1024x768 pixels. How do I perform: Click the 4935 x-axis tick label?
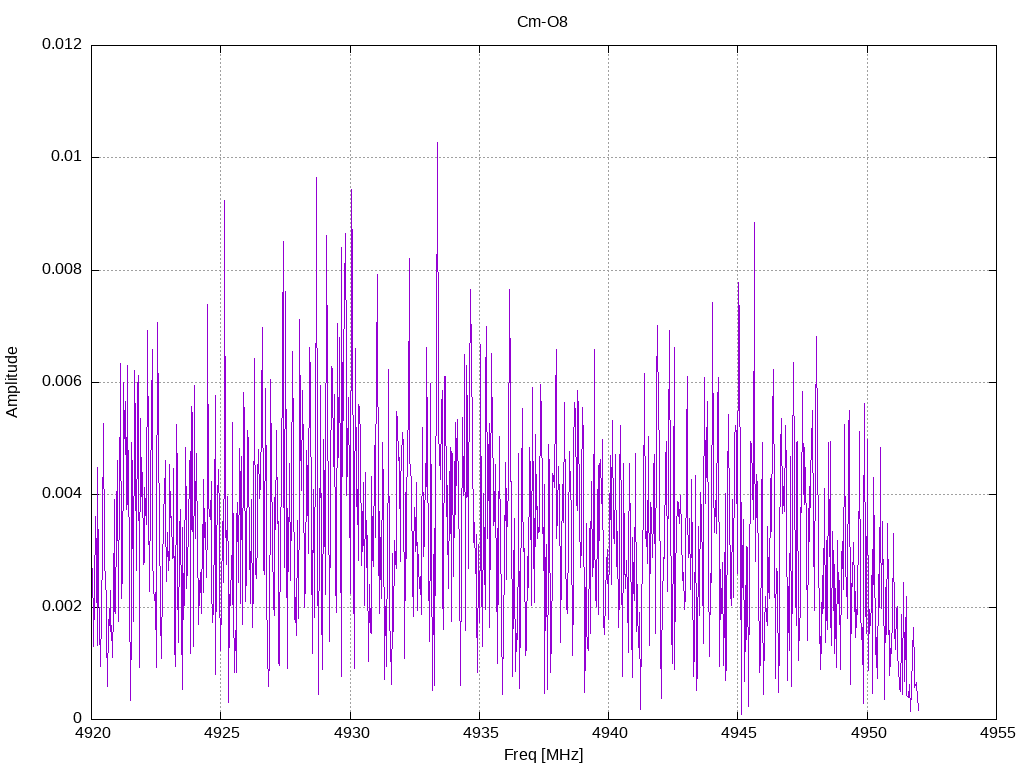481,733
